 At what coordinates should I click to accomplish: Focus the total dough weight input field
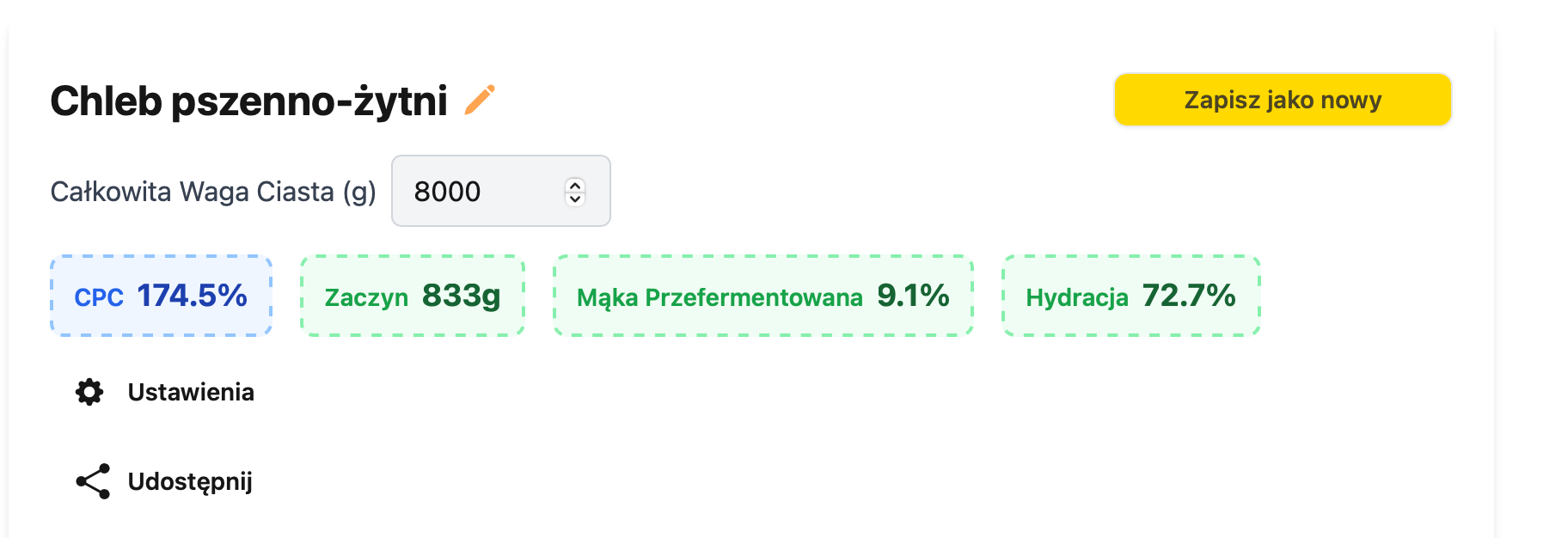[501, 191]
